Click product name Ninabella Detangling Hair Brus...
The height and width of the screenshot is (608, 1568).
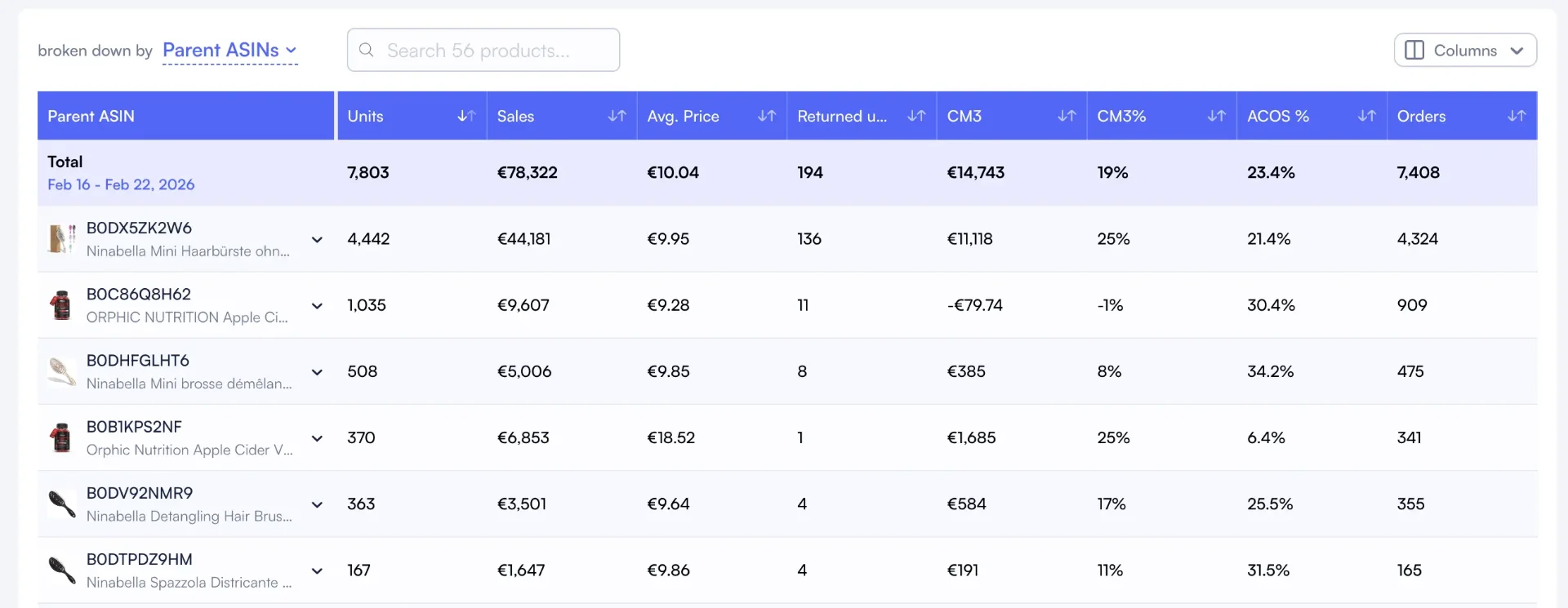[189, 516]
